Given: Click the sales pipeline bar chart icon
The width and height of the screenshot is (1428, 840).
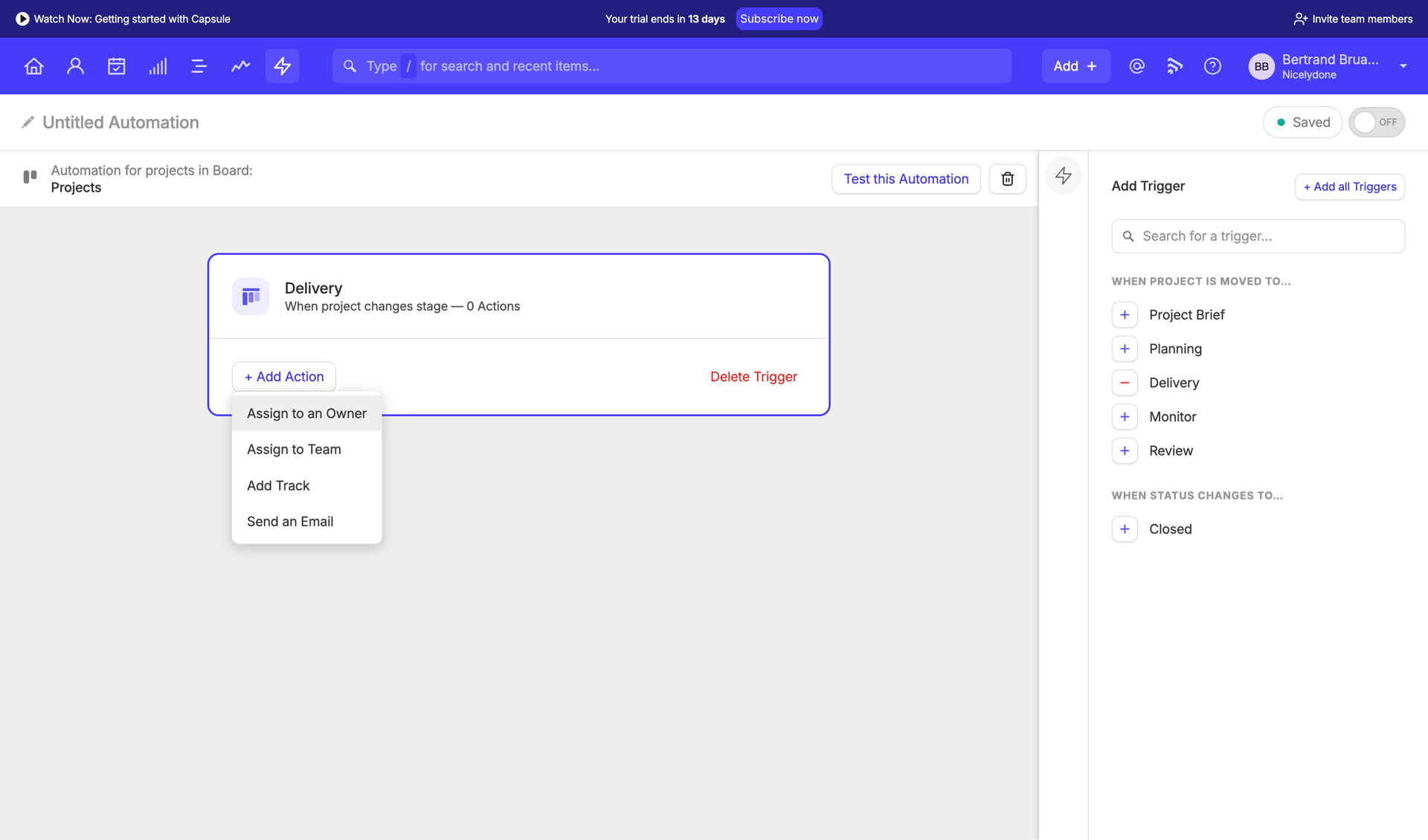Looking at the screenshot, I should coord(158,65).
